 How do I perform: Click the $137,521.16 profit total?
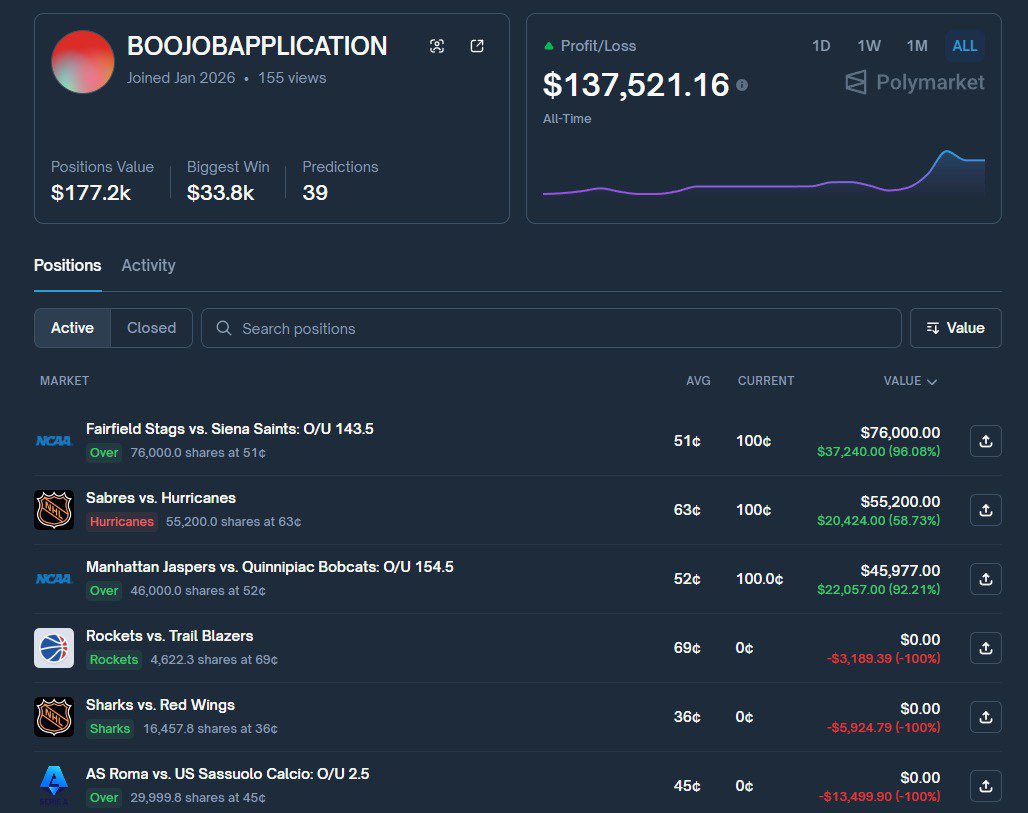[x=636, y=85]
